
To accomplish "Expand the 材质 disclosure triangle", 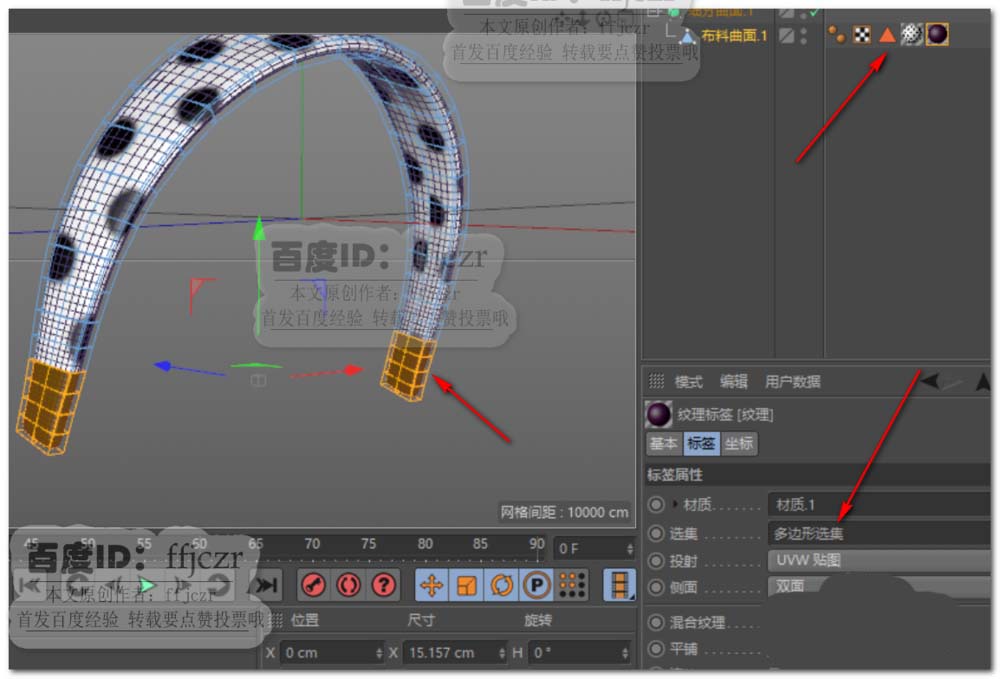I will click(x=674, y=505).
